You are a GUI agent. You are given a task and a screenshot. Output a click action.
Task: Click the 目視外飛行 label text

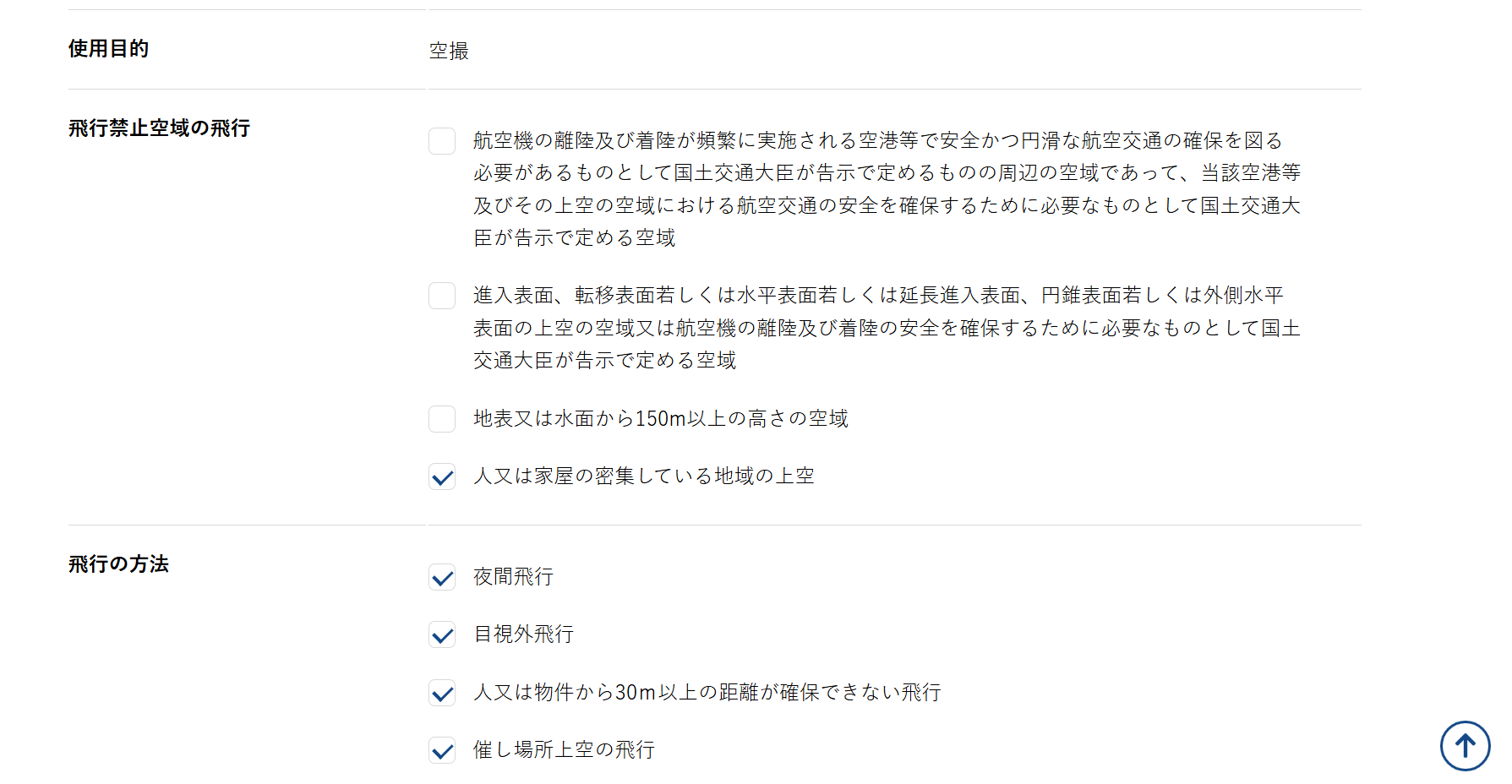pos(523,634)
